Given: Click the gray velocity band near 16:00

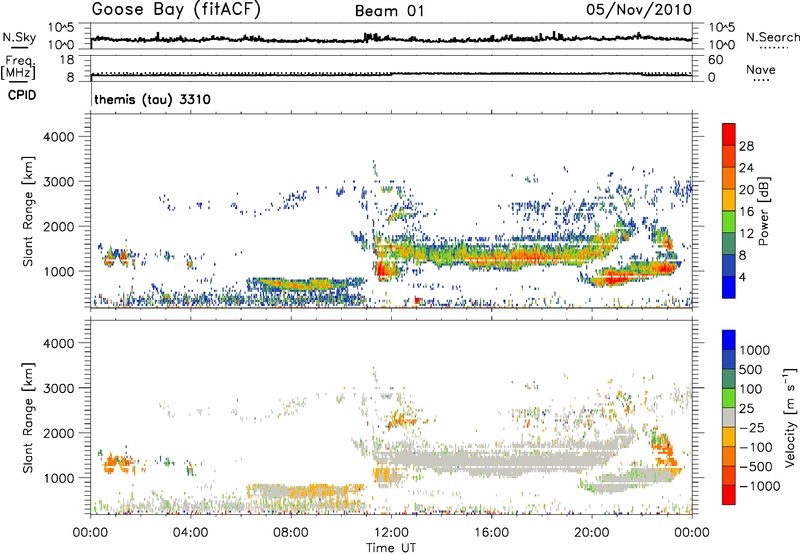Looking at the screenshot, I should click(x=491, y=461).
